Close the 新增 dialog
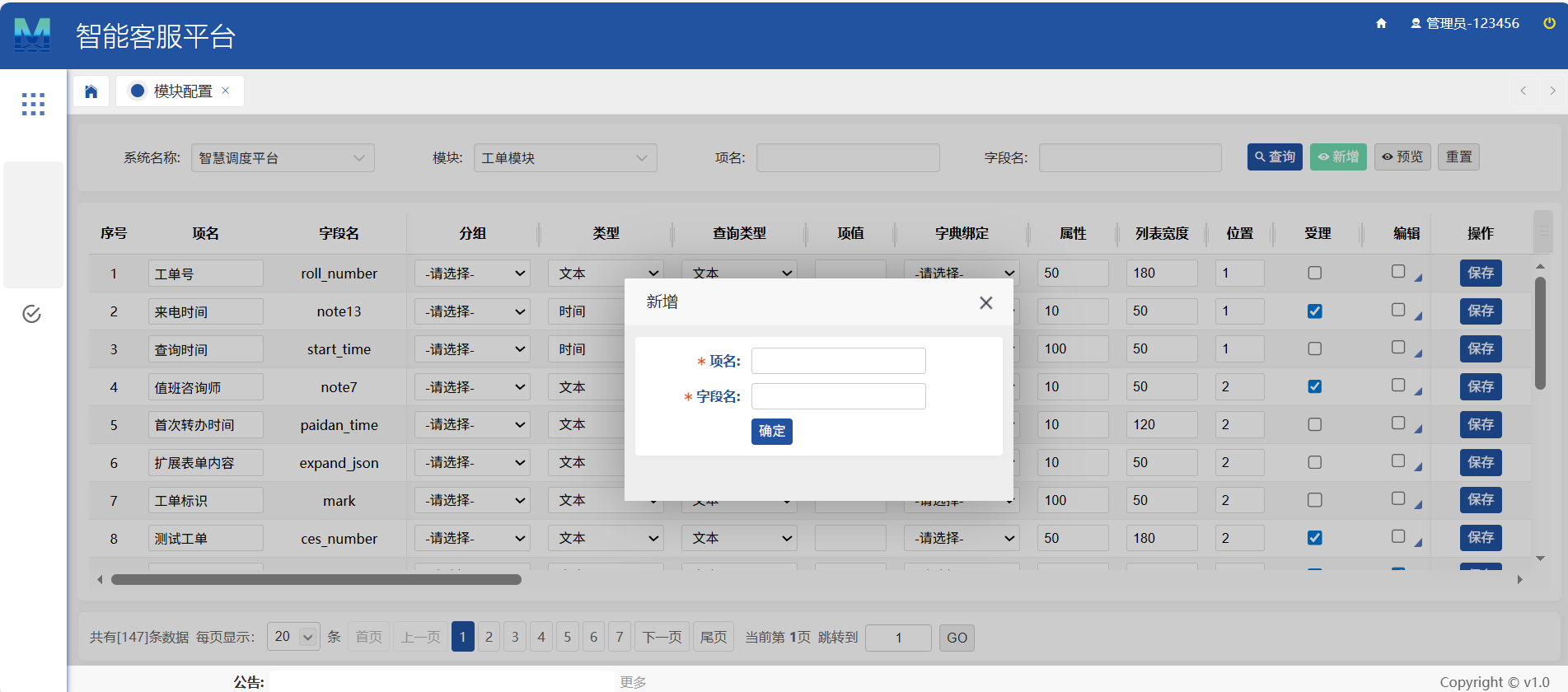1568x692 pixels. (x=985, y=302)
